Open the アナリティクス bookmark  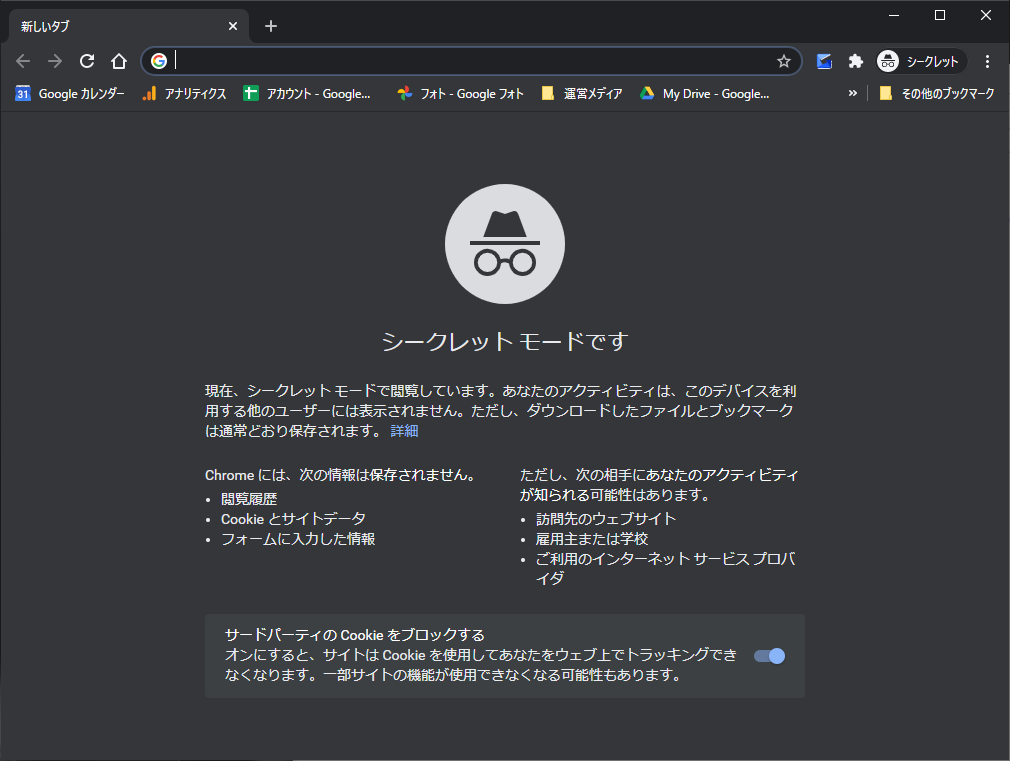184,93
